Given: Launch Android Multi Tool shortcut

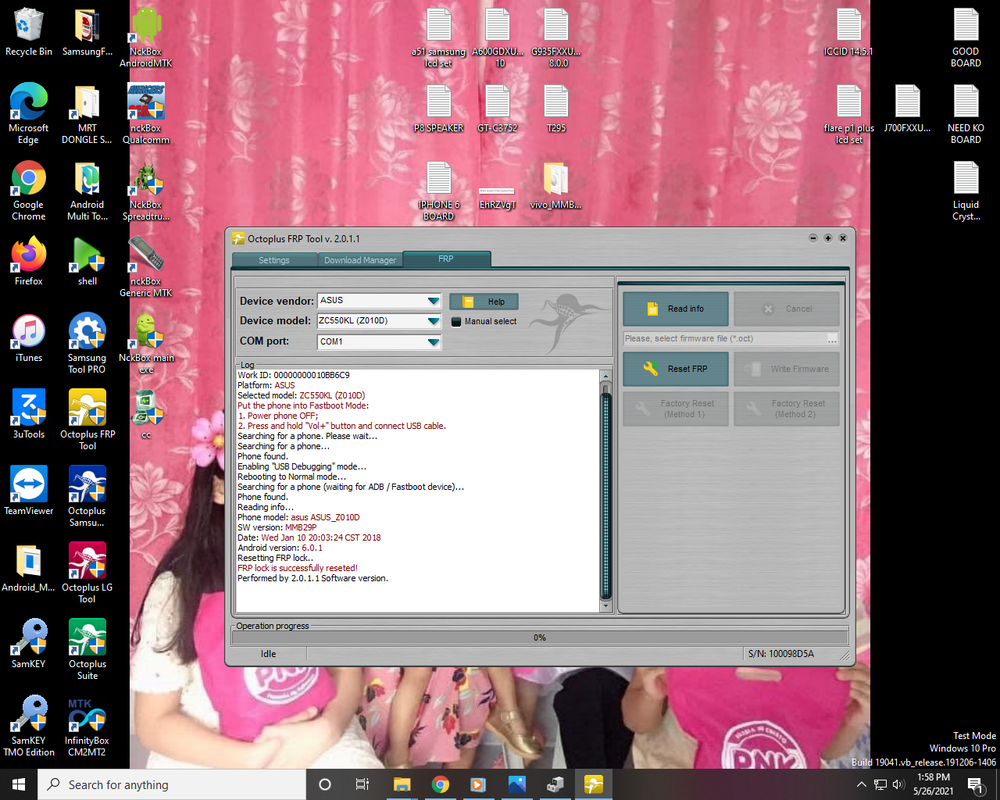Looking at the screenshot, I should point(87,190).
